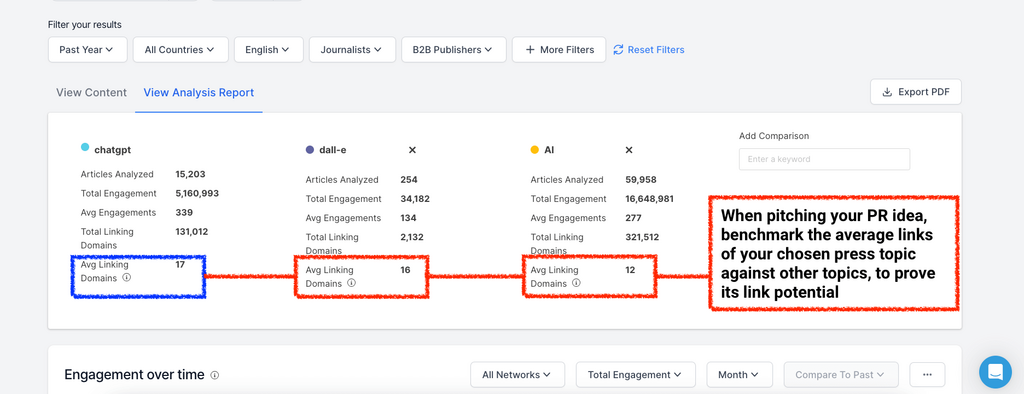Open the Total Engagement chart dropdown
1024x394 pixels.
click(634, 375)
